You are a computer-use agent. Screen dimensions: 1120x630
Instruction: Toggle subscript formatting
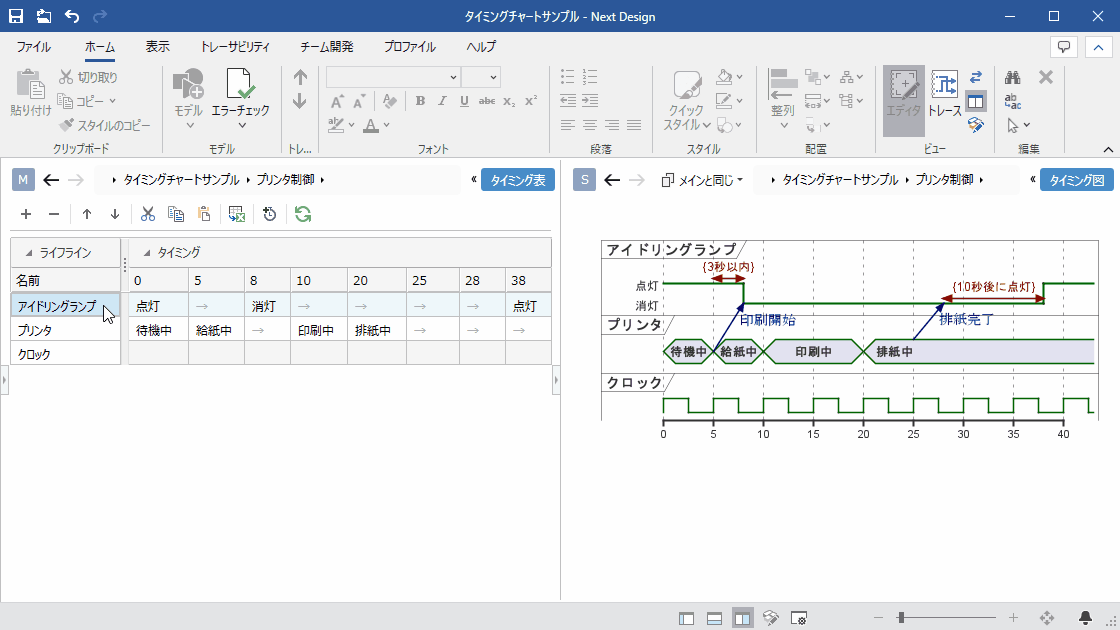[x=509, y=101]
